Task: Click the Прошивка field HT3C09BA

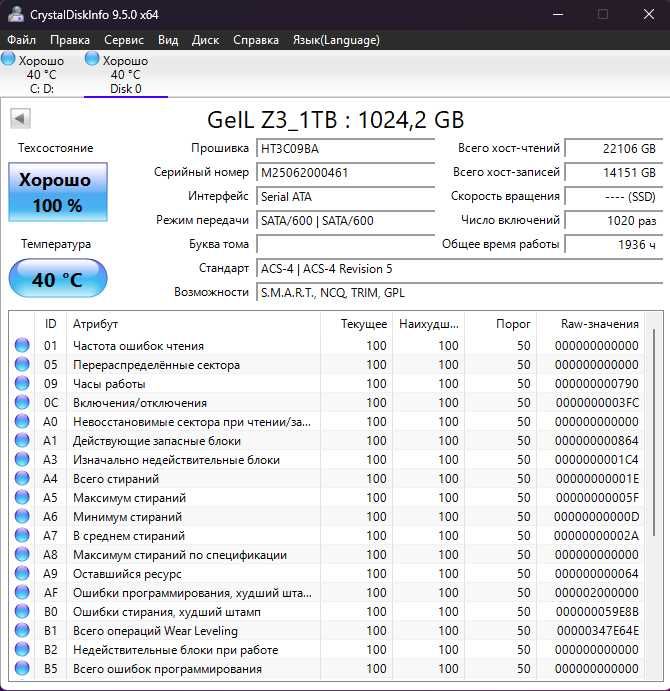Action: (x=346, y=149)
